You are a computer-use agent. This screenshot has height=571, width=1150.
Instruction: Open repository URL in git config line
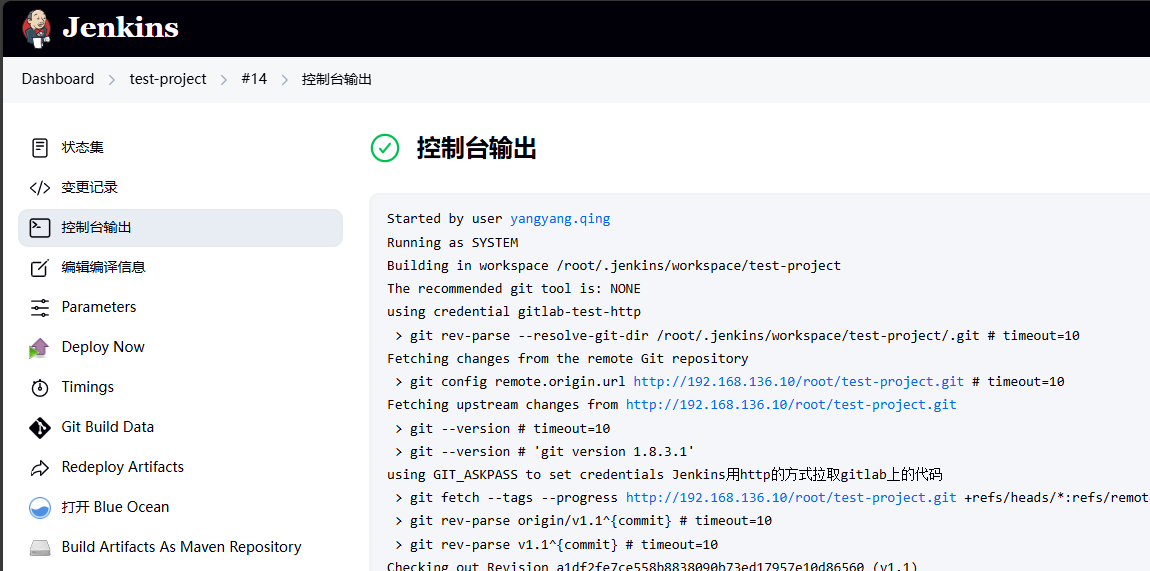799,382
